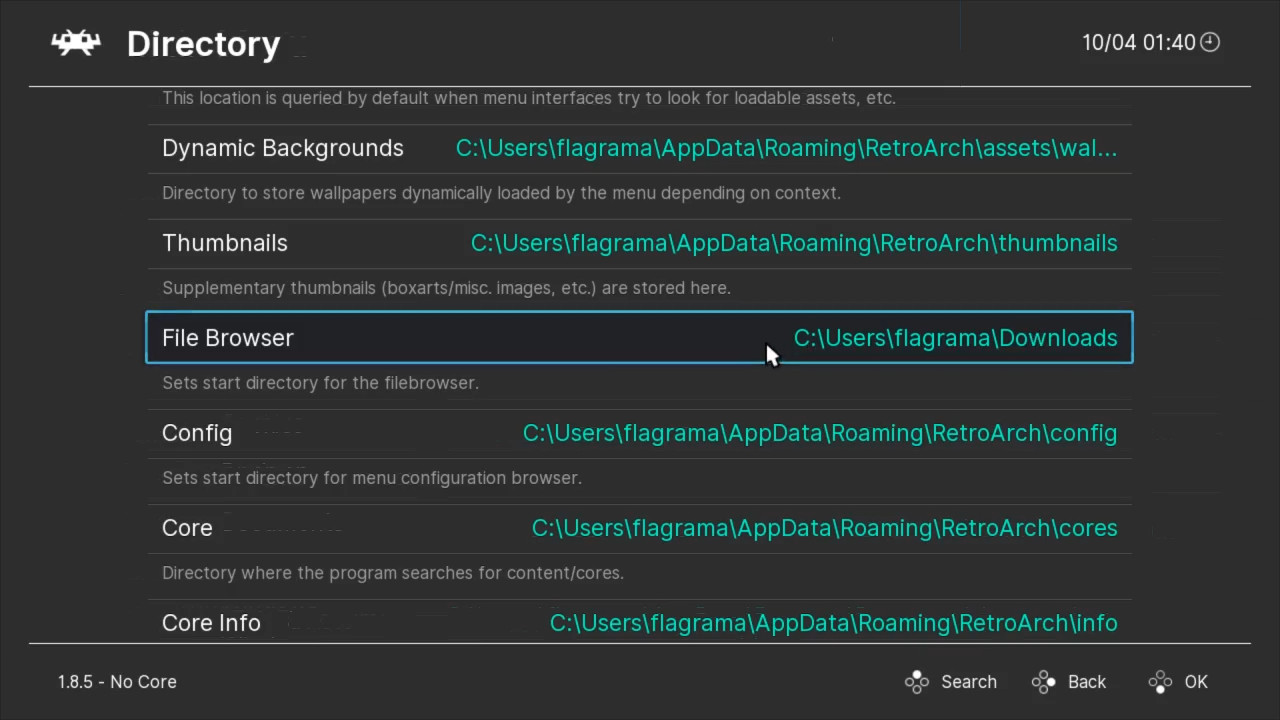Click the RetroArch invader logo icon
The height and width of the screenshot is (720, 1280).
coord(76,43)
